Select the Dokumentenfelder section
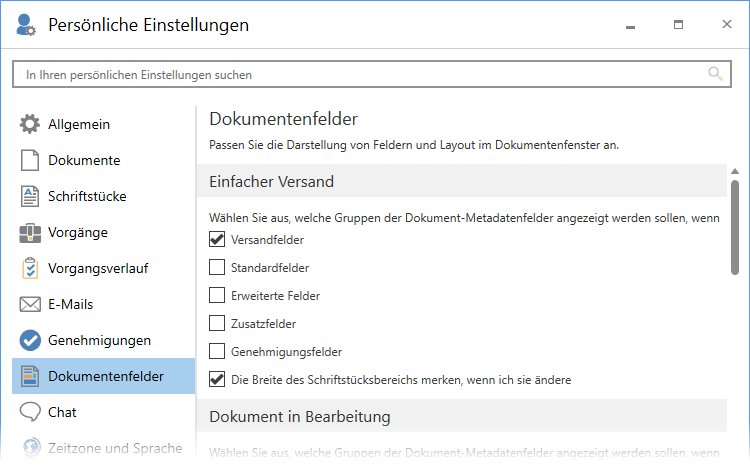The image size is (750, 466). click(x=103, y=376)
